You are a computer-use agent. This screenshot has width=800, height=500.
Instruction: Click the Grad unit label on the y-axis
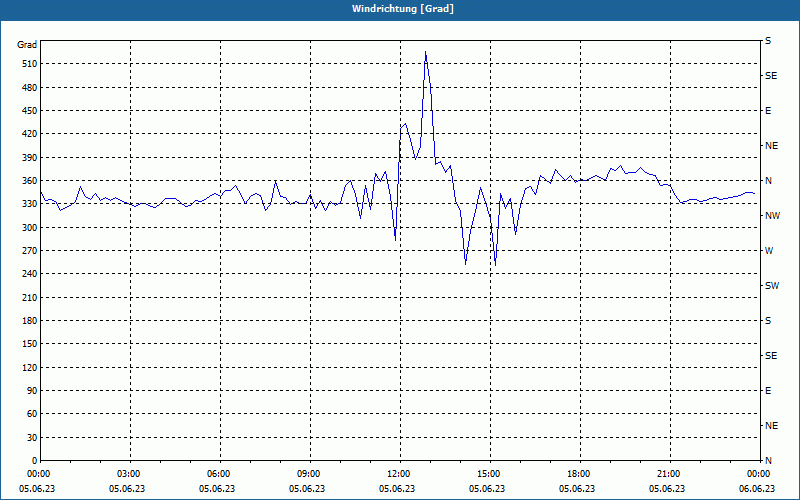click(x=27, y=45)
